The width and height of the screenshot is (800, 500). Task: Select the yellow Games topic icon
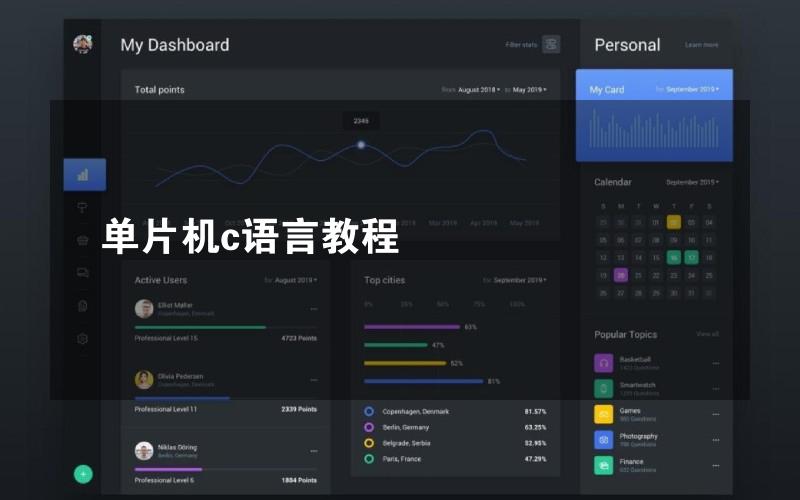(x=603, y=414)
